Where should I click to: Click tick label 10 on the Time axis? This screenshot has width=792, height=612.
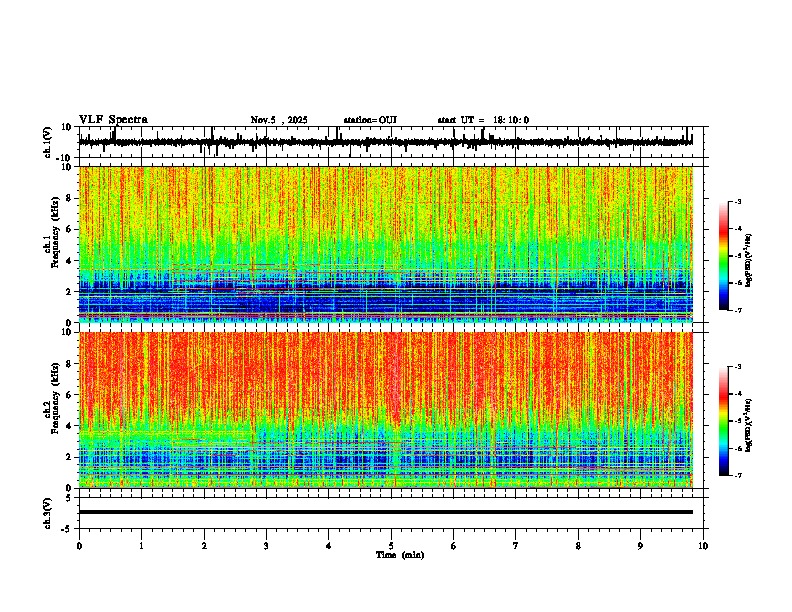[703, 546]
